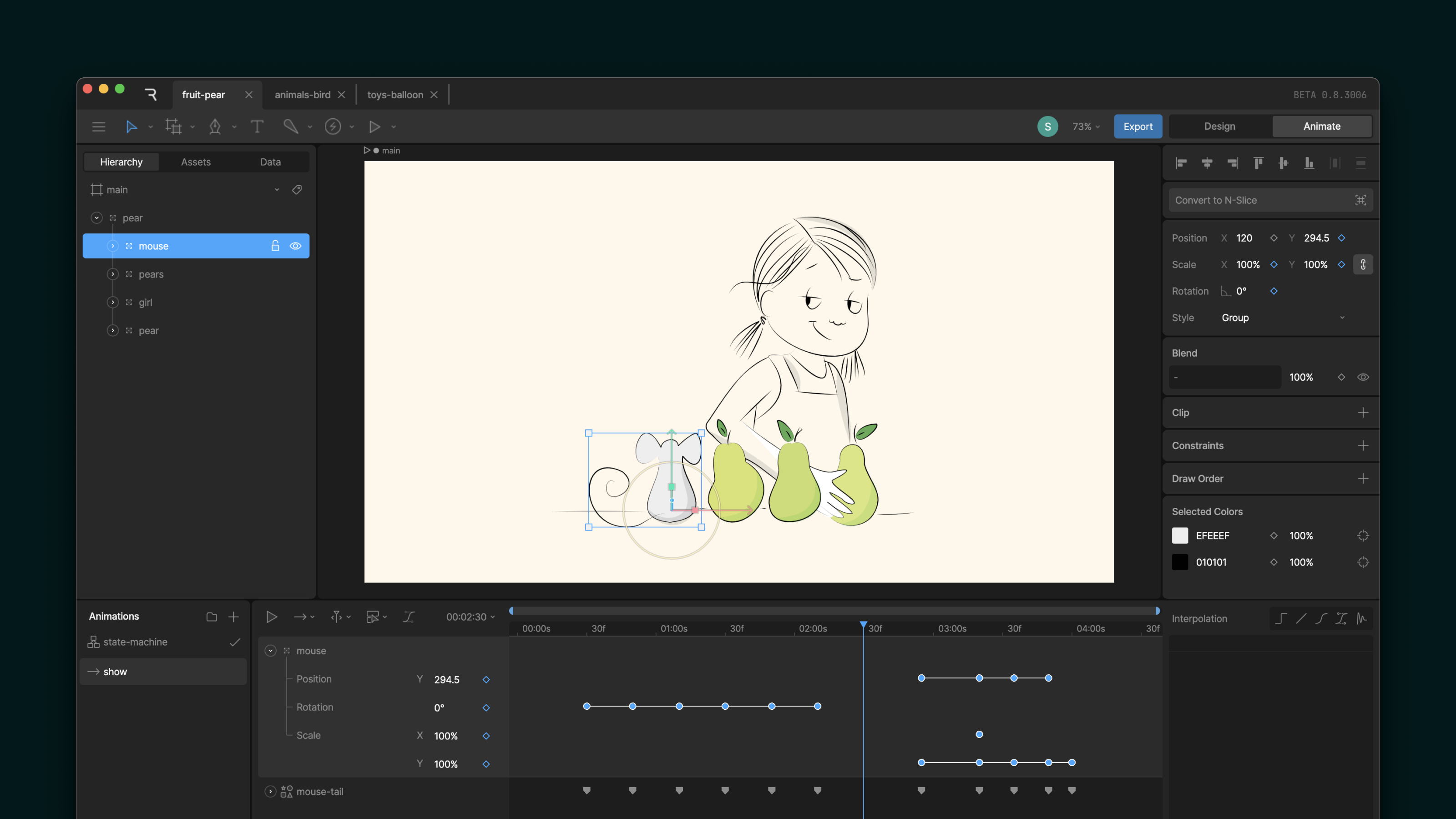
Task: Select the Hold interpolation type
Action: (1281, 618)
